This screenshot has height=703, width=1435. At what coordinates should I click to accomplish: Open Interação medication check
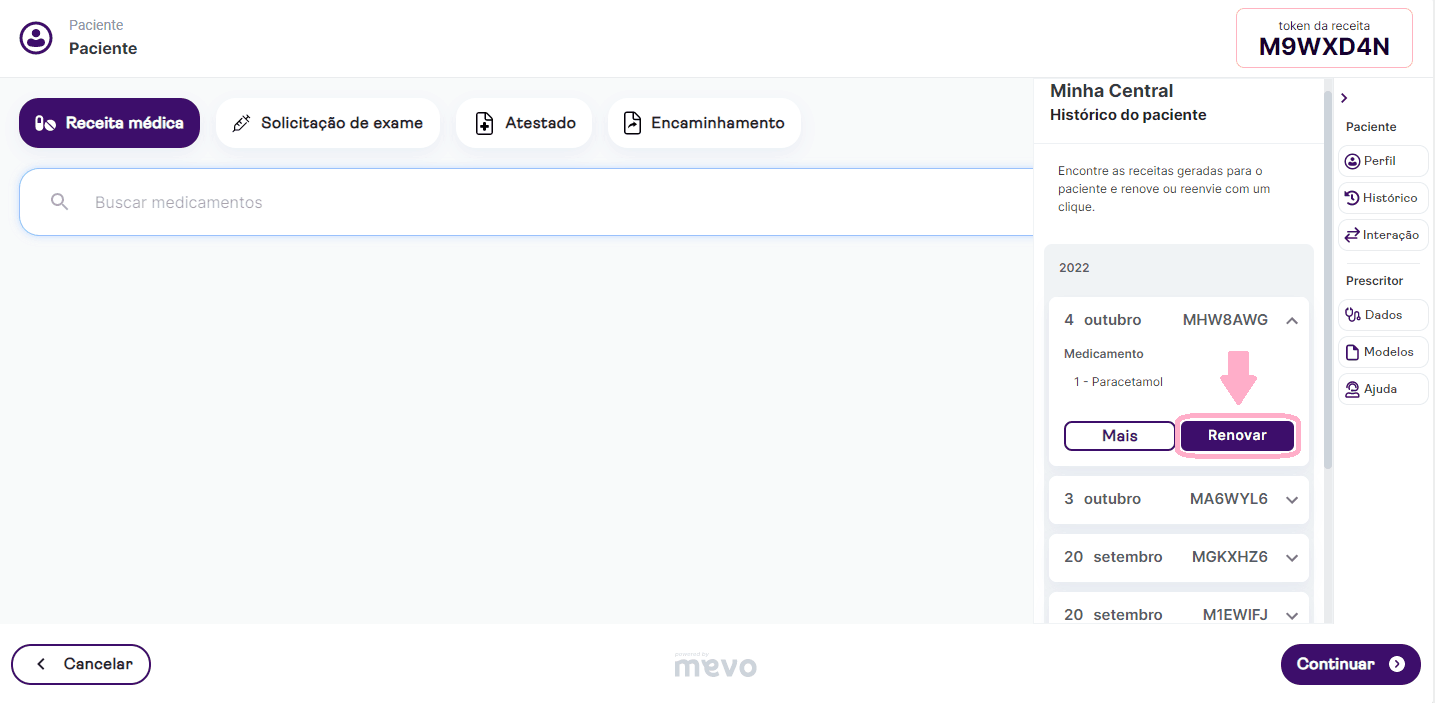click(x=1382, y=235)
